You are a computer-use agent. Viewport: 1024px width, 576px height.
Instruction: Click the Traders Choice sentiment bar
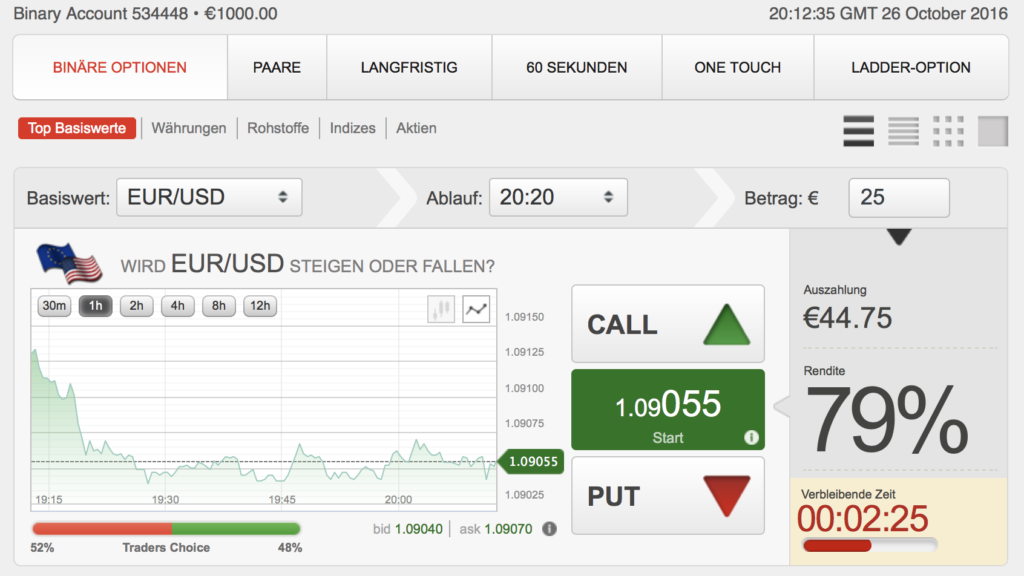167,529
